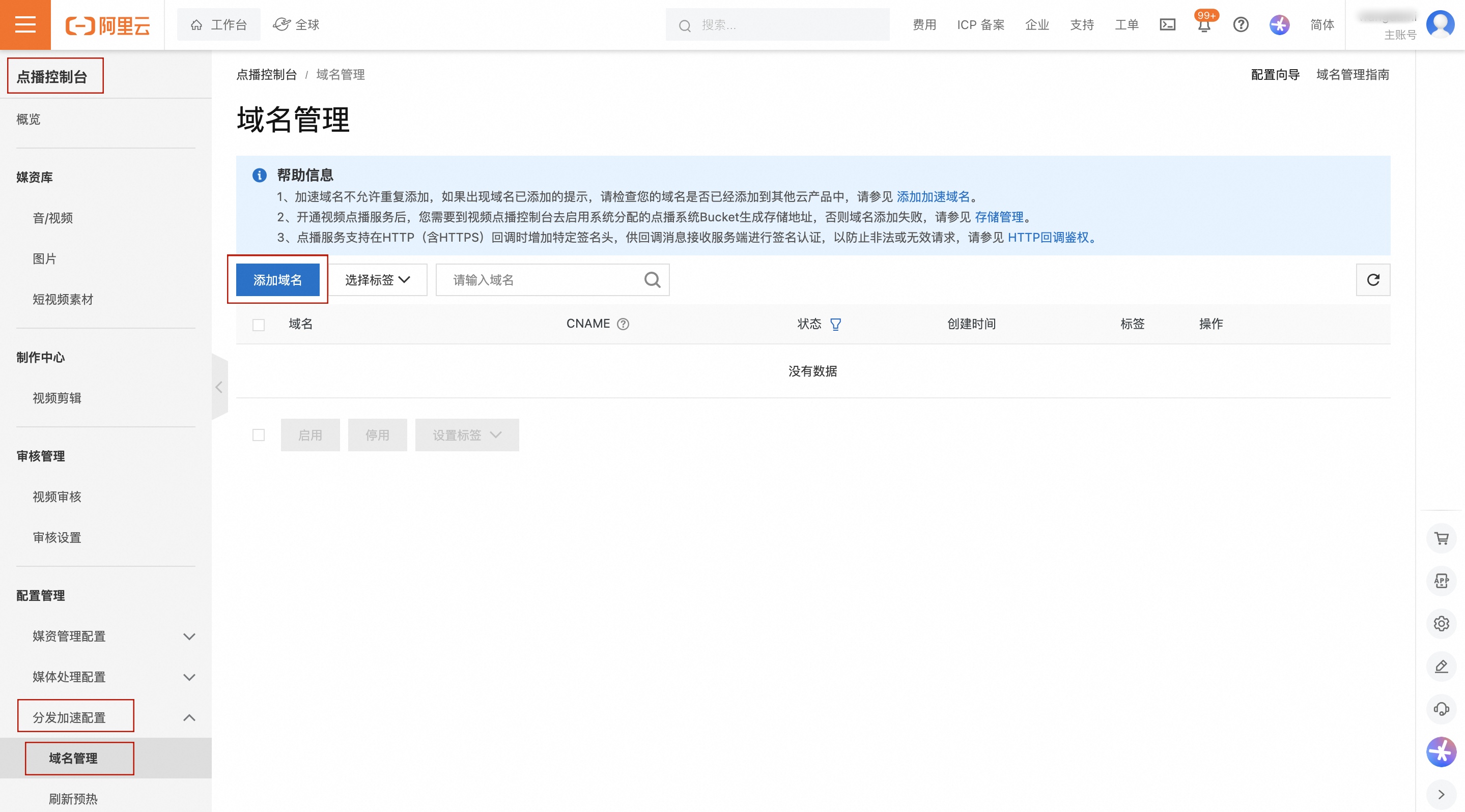Click the disabled 启用 button

[x=310, y=434]
